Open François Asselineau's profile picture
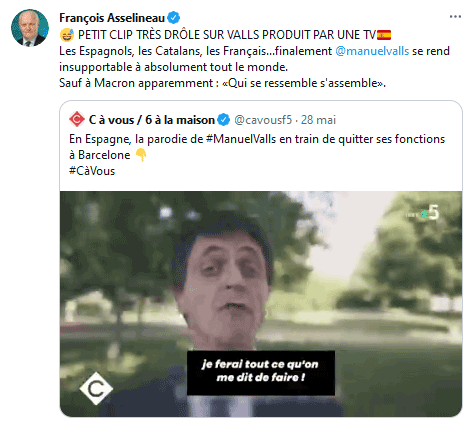Image resolution: width=469 pixels, height=425 pixels. click(x=30, y=28)
